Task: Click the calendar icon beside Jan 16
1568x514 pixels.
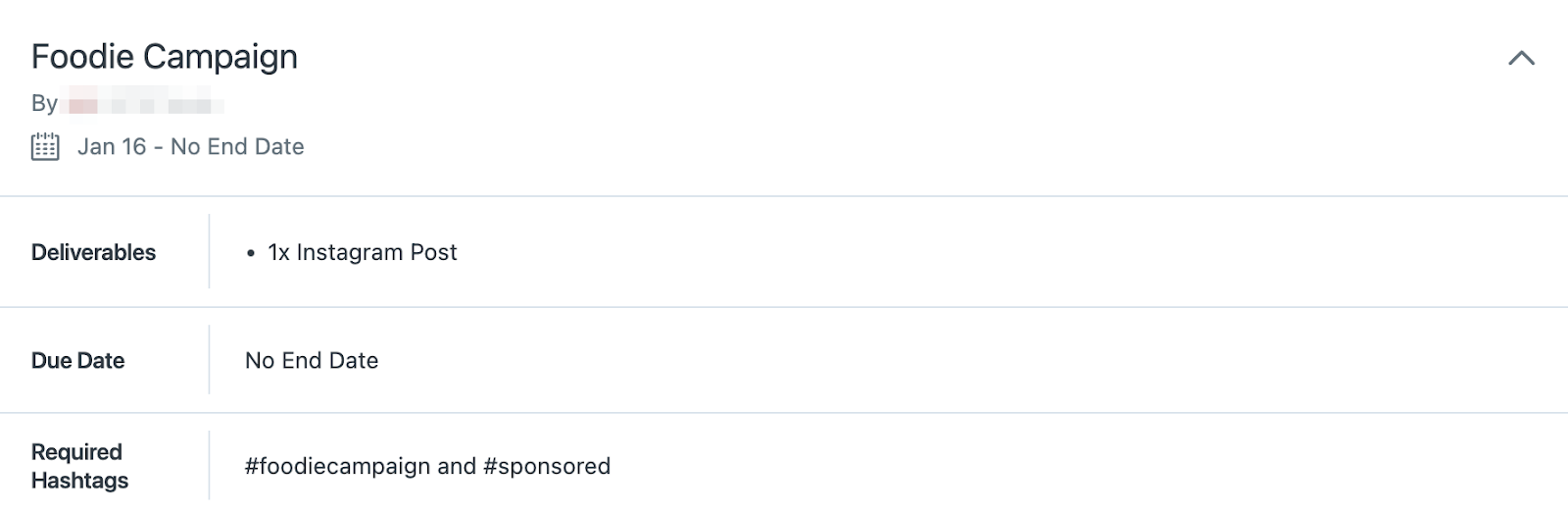Action: tap(45, 147)
